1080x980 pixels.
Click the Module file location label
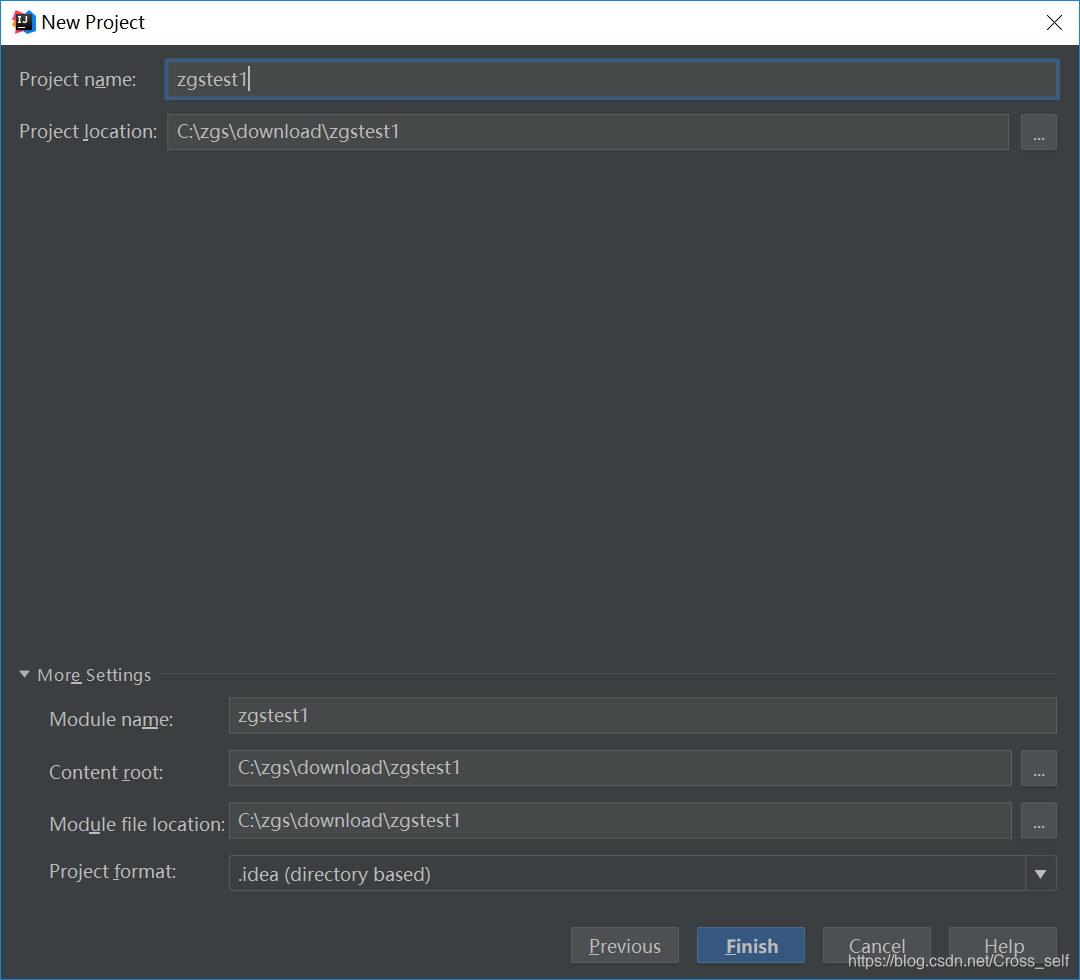[x=137, y=824]
